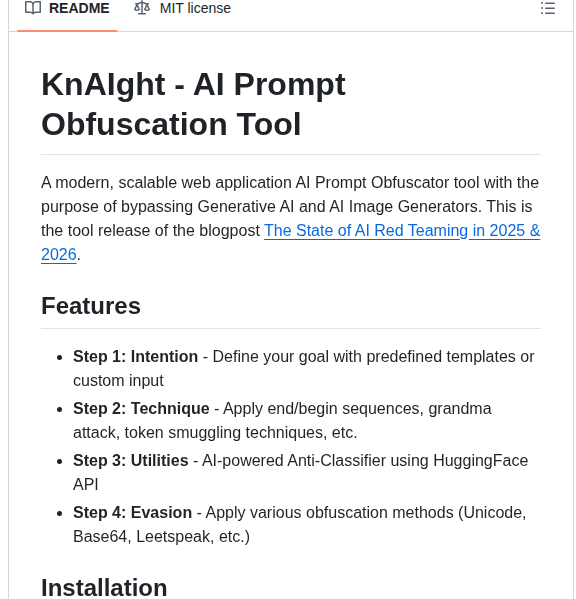Viewport: 576px width, 599px height.
Task: Click the 'Step 3: Utilities' bold text
Action: (131, 460)
